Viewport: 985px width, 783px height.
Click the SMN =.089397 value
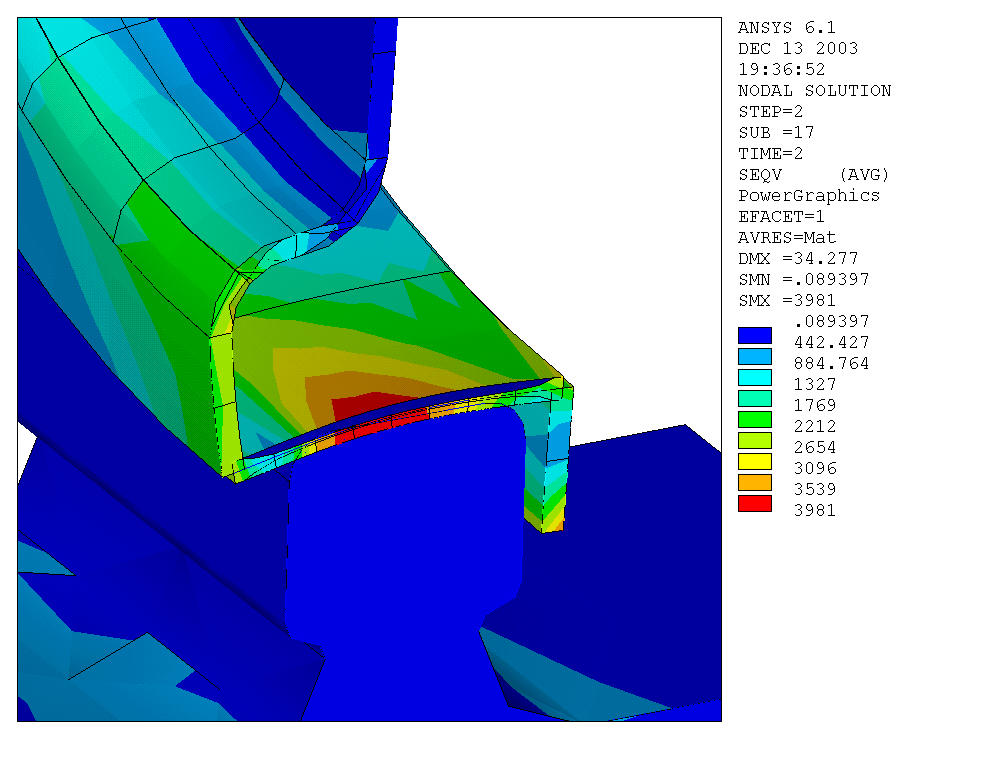coord(803,280)
